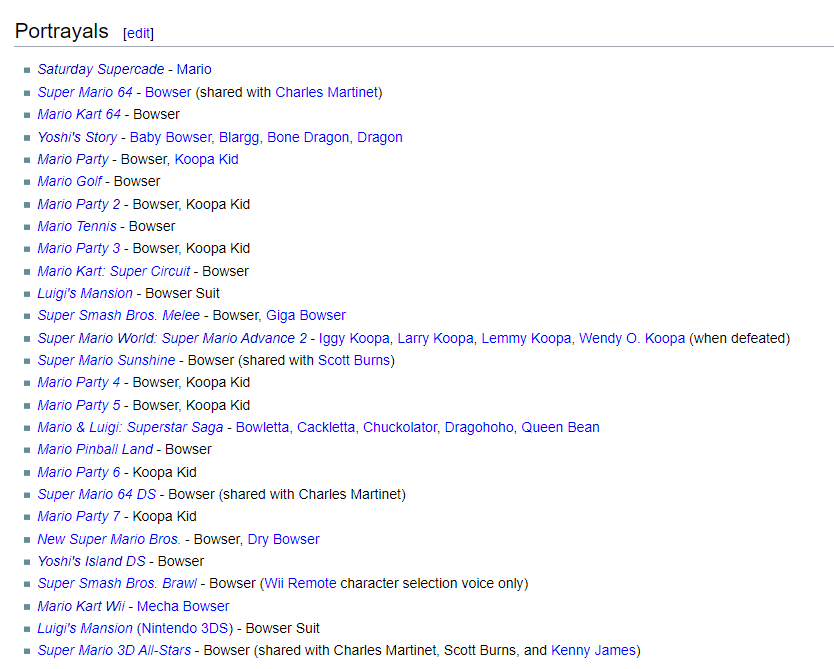The height and width of the screenshot is (669, 834).
Task: Select the Lemmy Koopa link
Action: 527,338
